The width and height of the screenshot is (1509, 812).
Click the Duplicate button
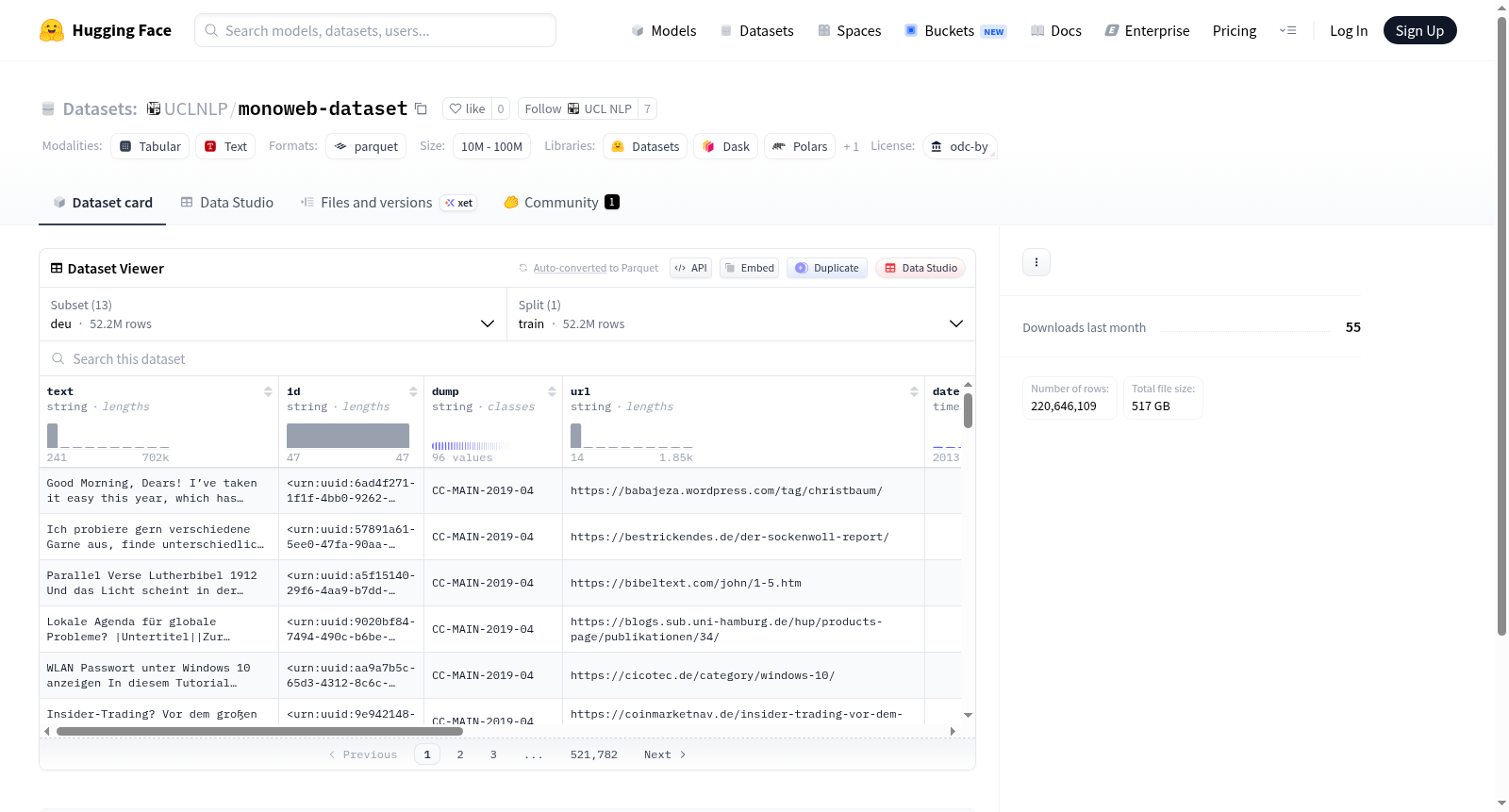[x=826, y=269]
